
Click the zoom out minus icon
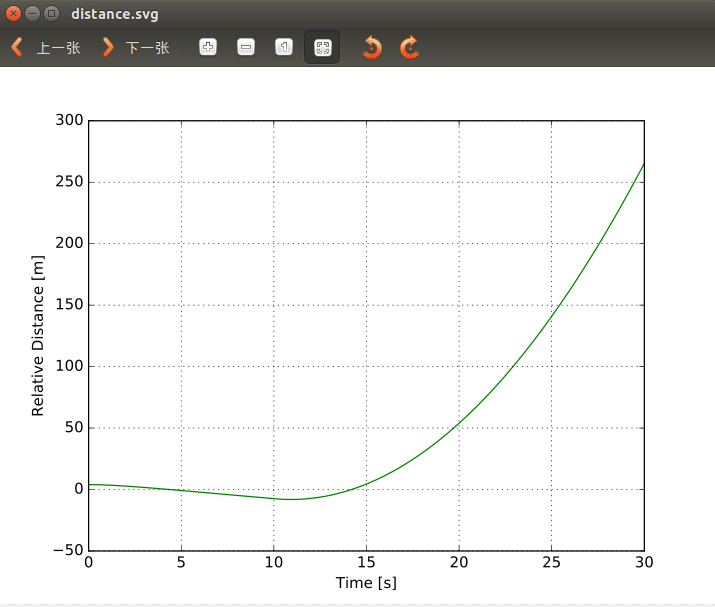click(x=246, y=48)
